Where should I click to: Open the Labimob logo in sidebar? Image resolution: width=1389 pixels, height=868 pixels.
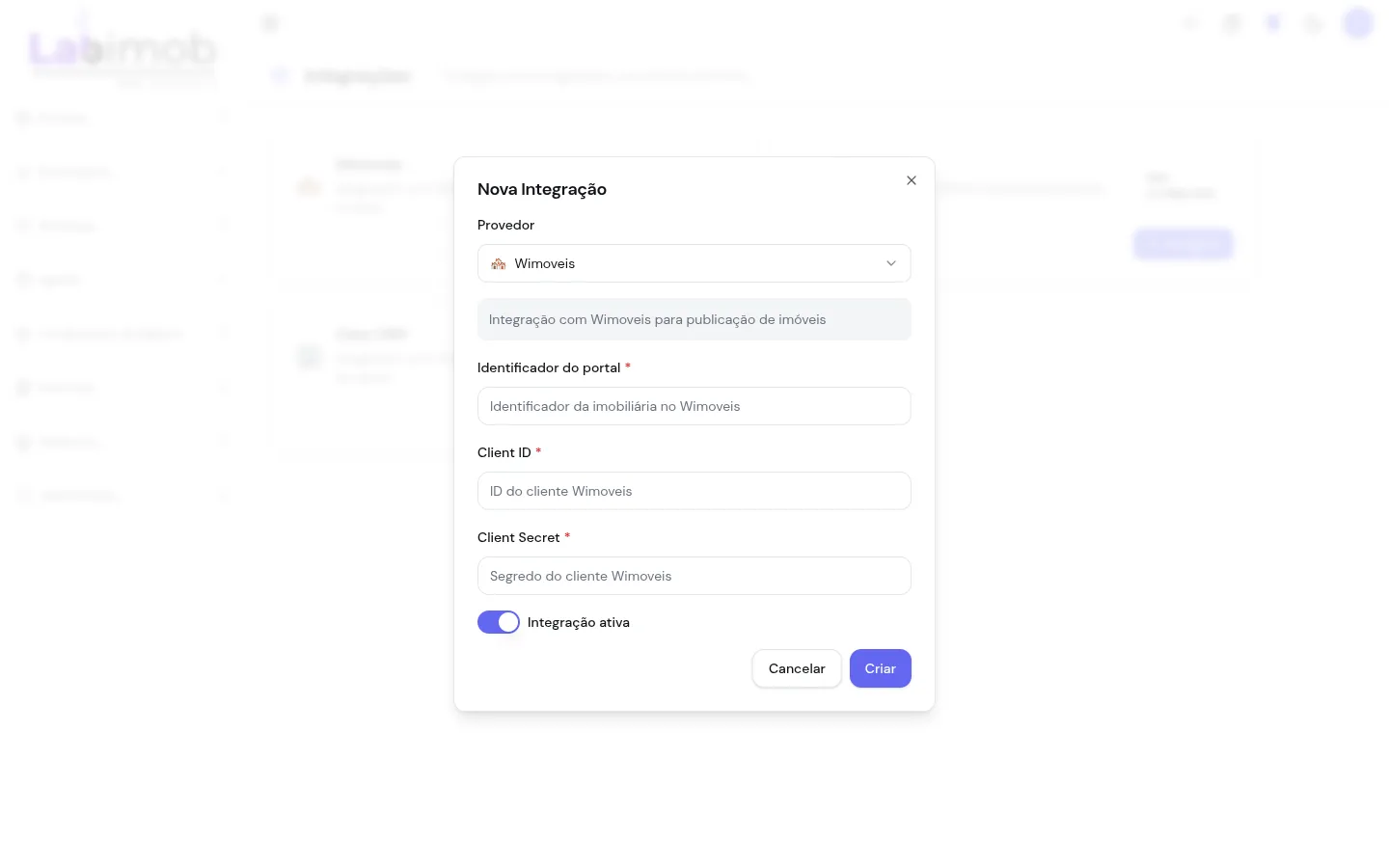123,50
